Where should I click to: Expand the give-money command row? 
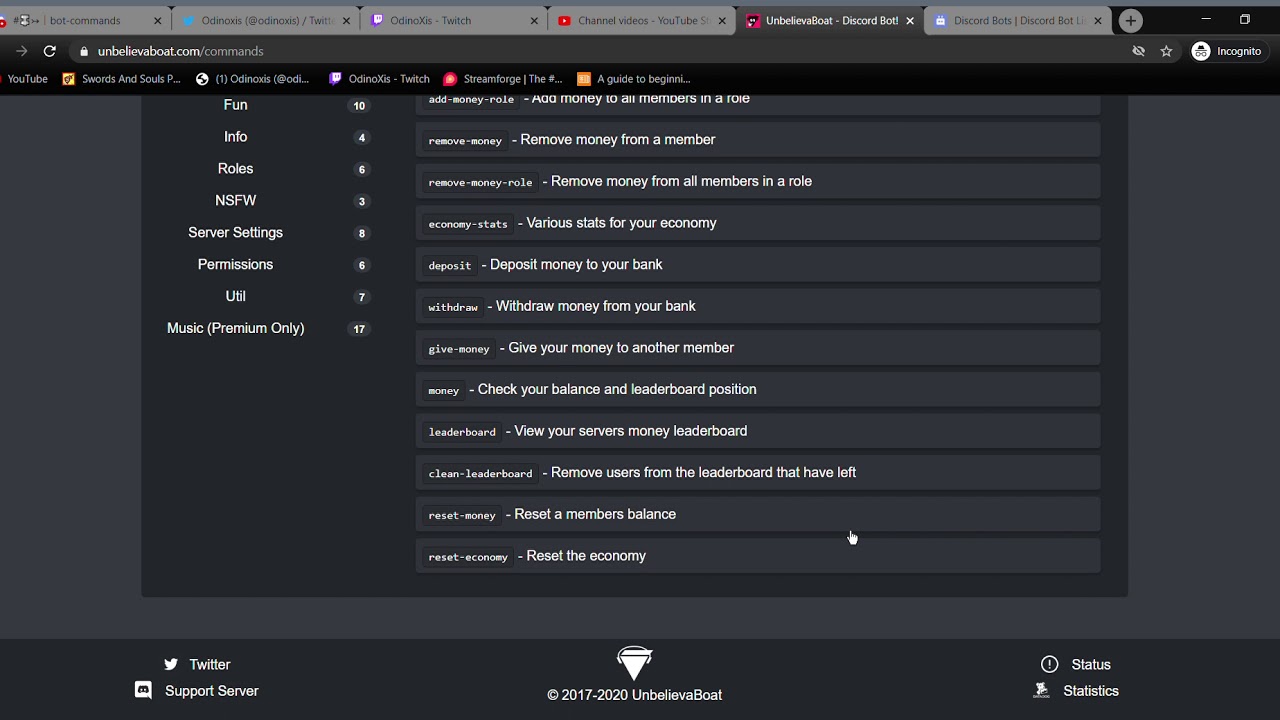click(758, 348)
